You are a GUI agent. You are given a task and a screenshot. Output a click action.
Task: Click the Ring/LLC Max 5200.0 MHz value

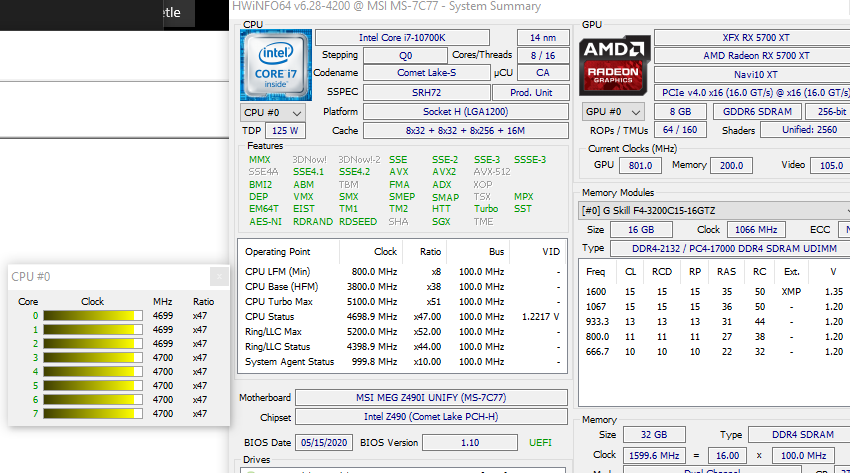[372, 332]
